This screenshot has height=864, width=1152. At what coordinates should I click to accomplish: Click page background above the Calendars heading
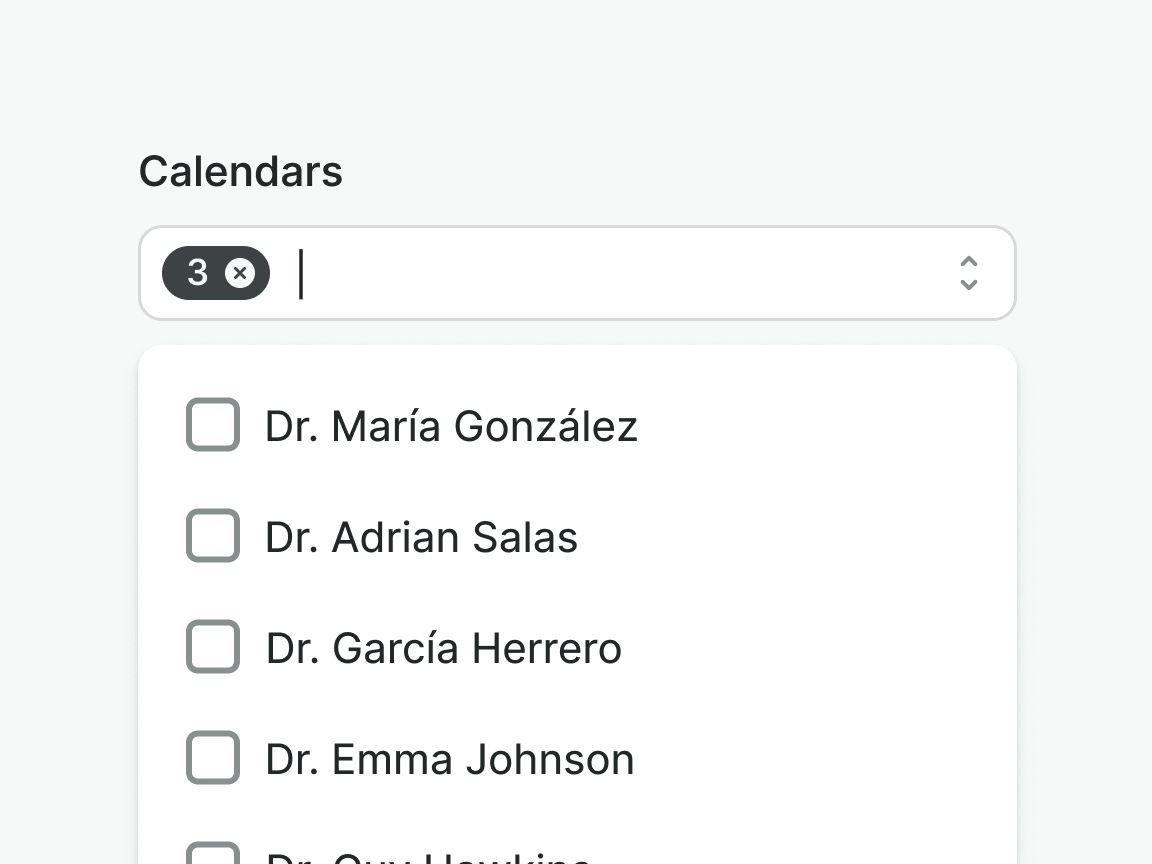click(x=576, y=70)
